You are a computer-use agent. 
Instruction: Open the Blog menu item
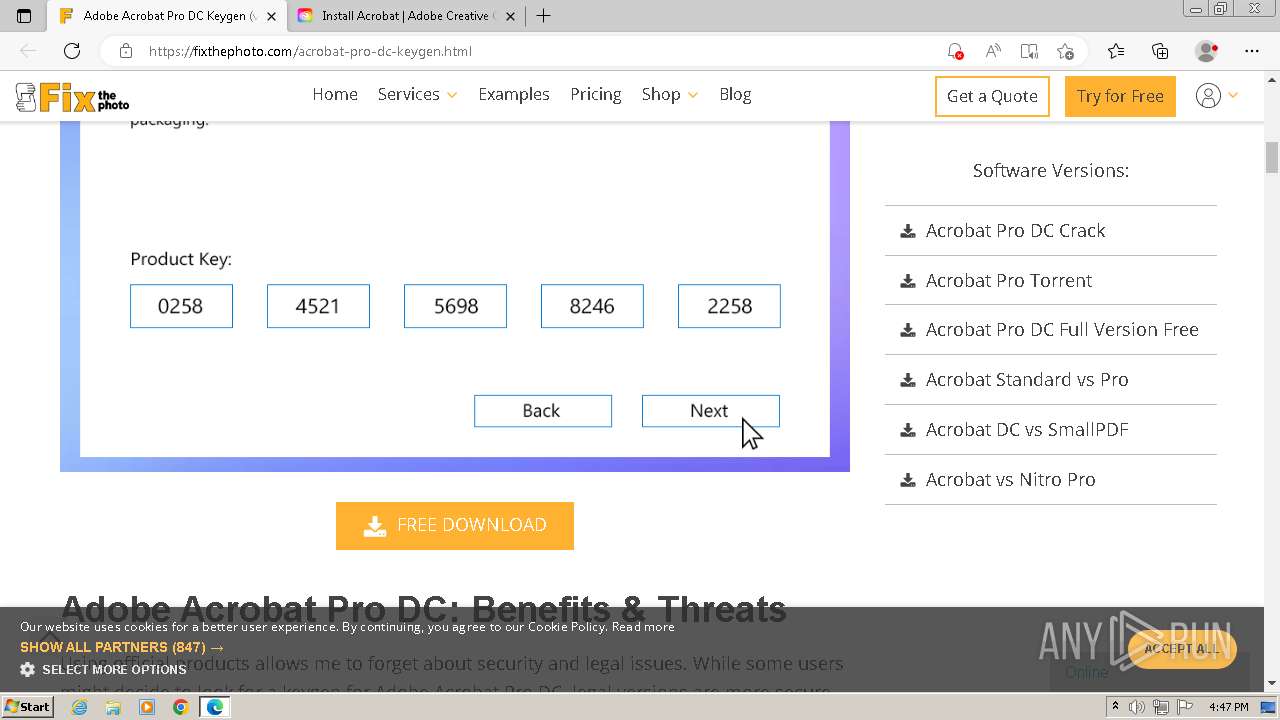[735, 94]
